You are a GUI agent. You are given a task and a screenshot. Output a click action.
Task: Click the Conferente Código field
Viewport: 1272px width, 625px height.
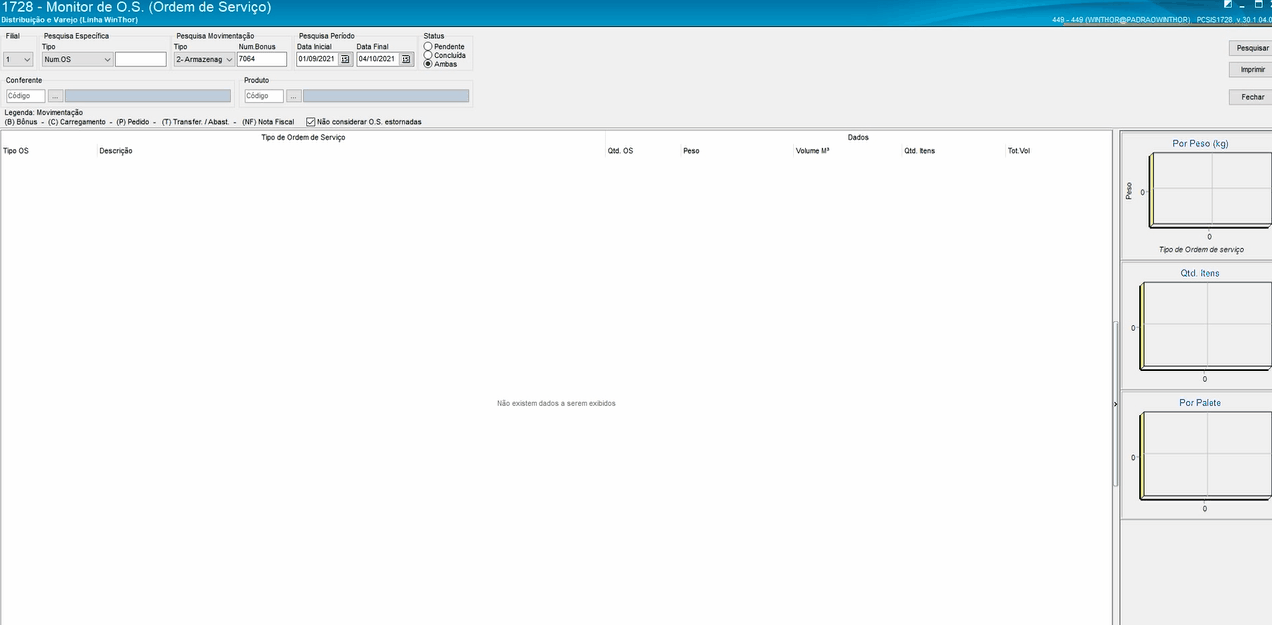[x=26, y=96]
